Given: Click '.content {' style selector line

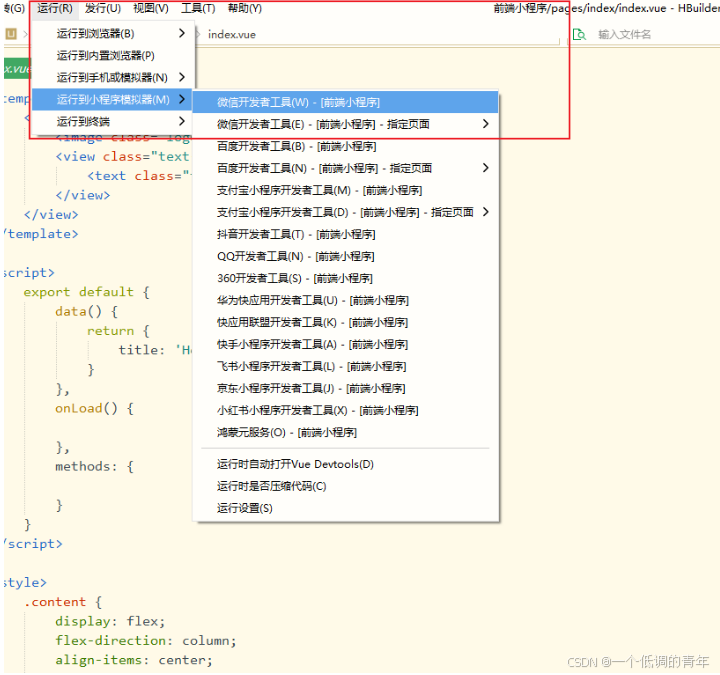Looking at the screenshot, I should [63, 602].
